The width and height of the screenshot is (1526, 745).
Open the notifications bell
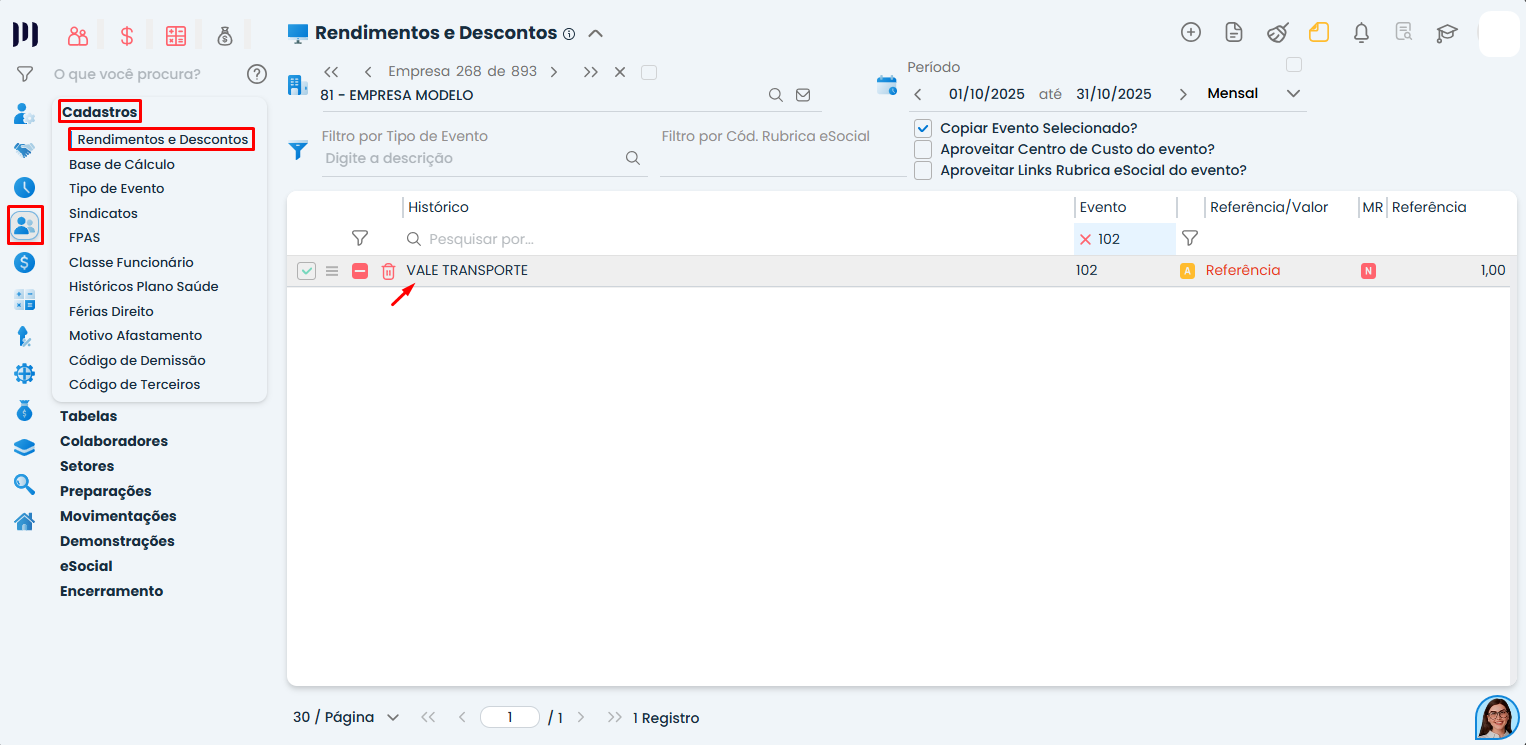point(1361,32)
